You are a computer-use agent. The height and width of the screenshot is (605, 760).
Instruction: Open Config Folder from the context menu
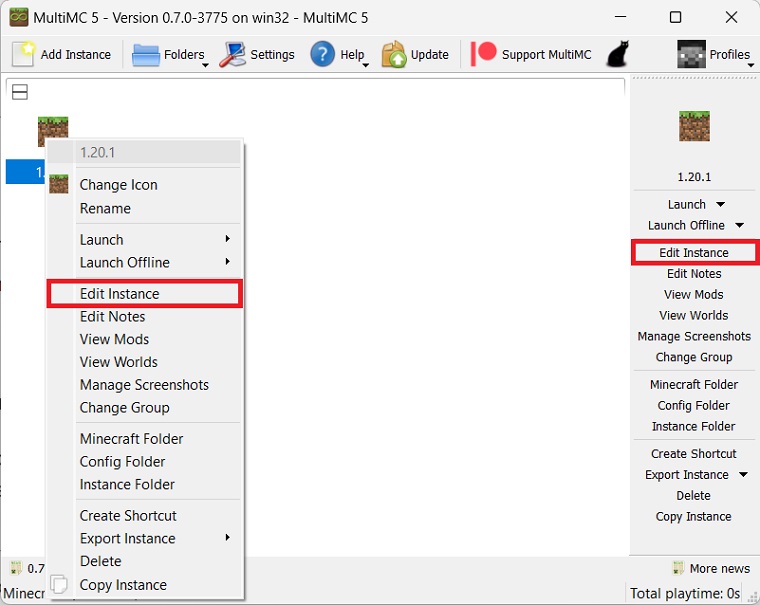(144, 462)
